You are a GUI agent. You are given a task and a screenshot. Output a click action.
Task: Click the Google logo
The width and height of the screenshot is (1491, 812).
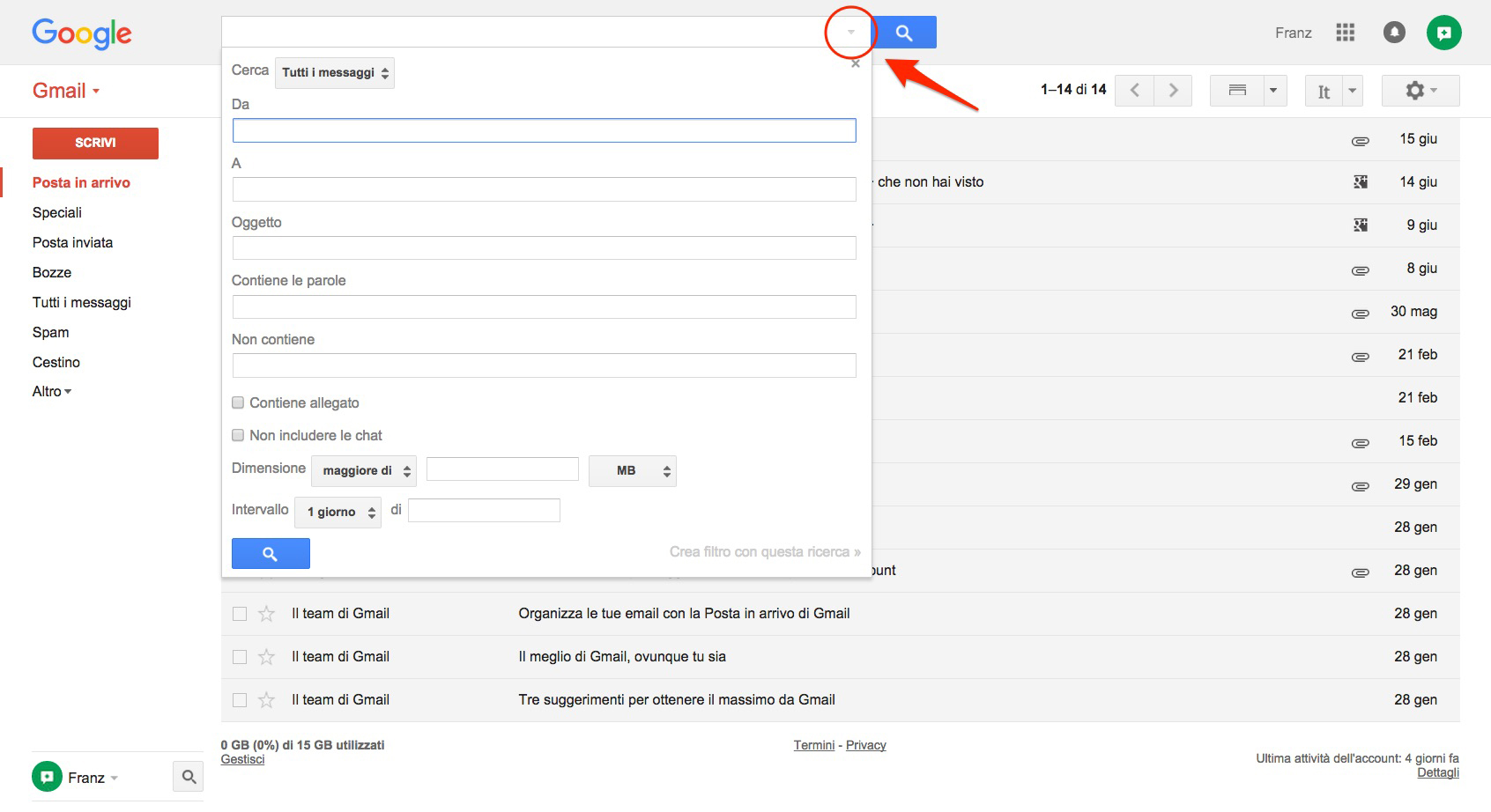[82, 33]
